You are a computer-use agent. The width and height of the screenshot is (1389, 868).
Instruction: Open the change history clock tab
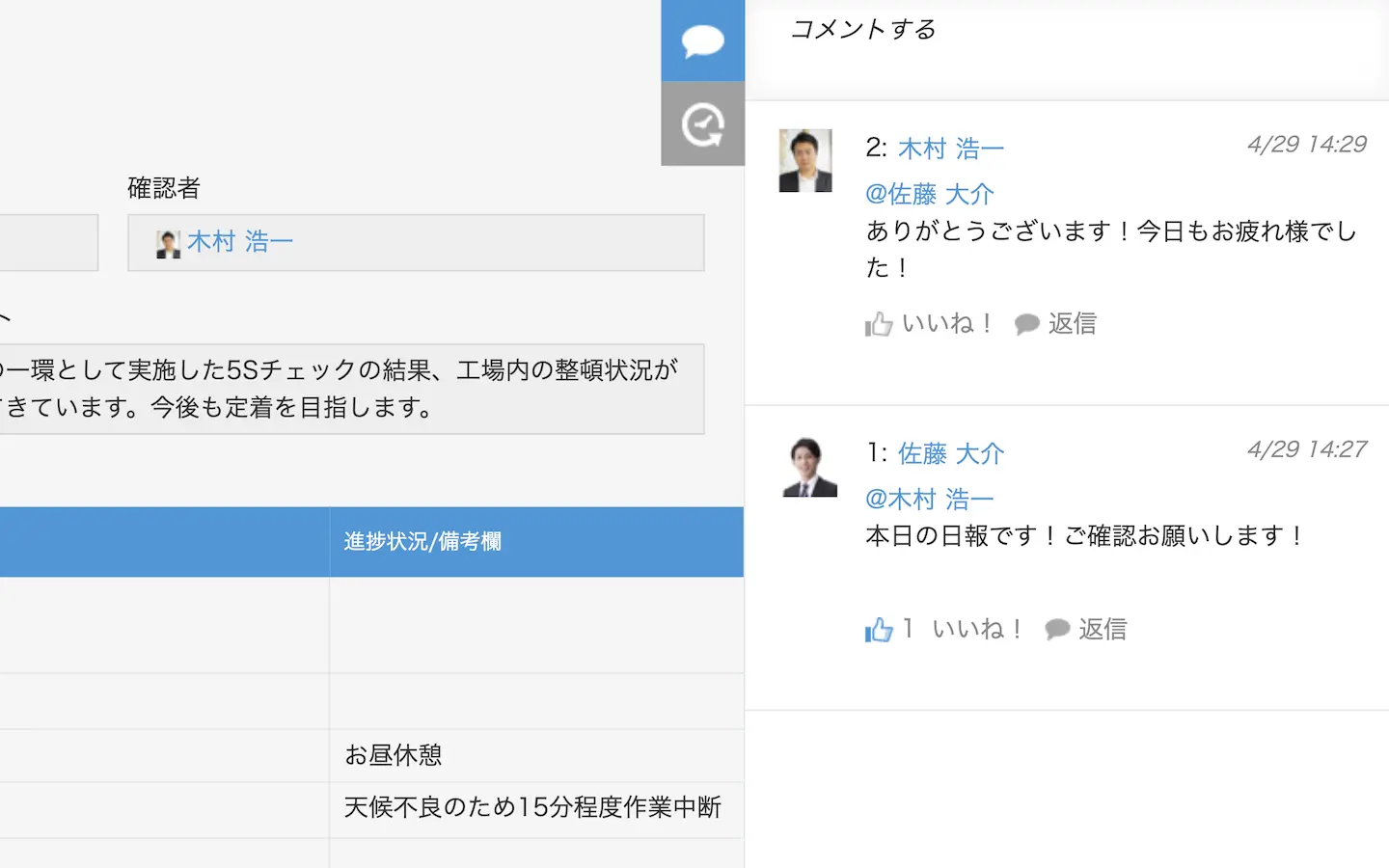pos(702,124)
